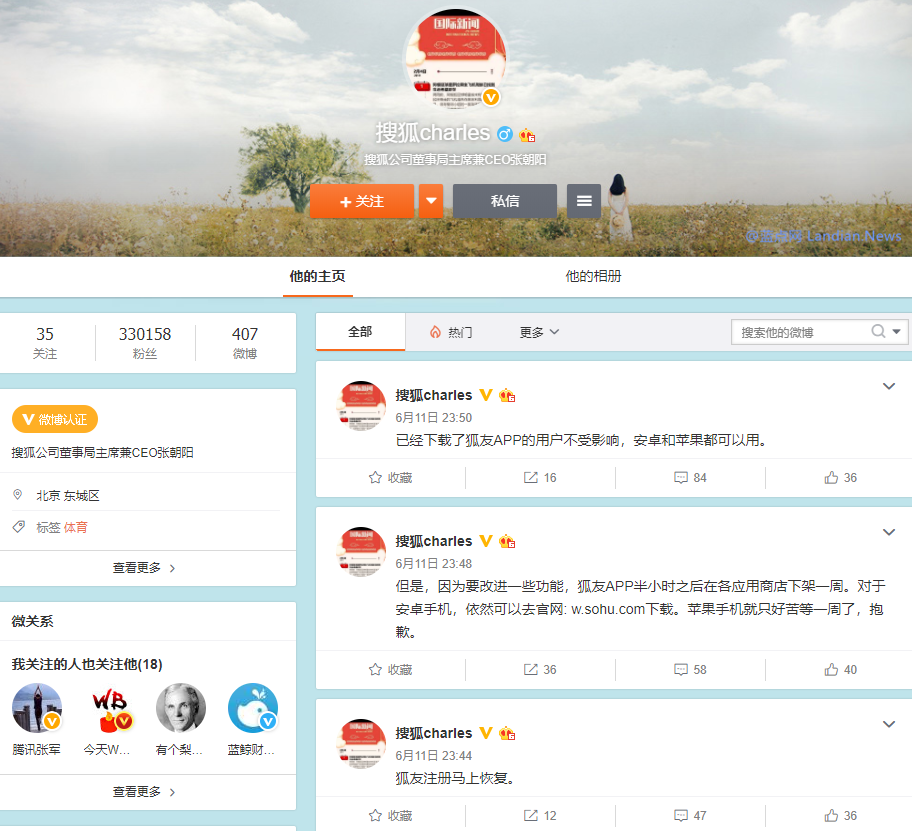Open the 搜狐charles name on the 23:50 post
The height and width of the screenshot is (831, 912).
pyautogui.click(x=434, y=395)
